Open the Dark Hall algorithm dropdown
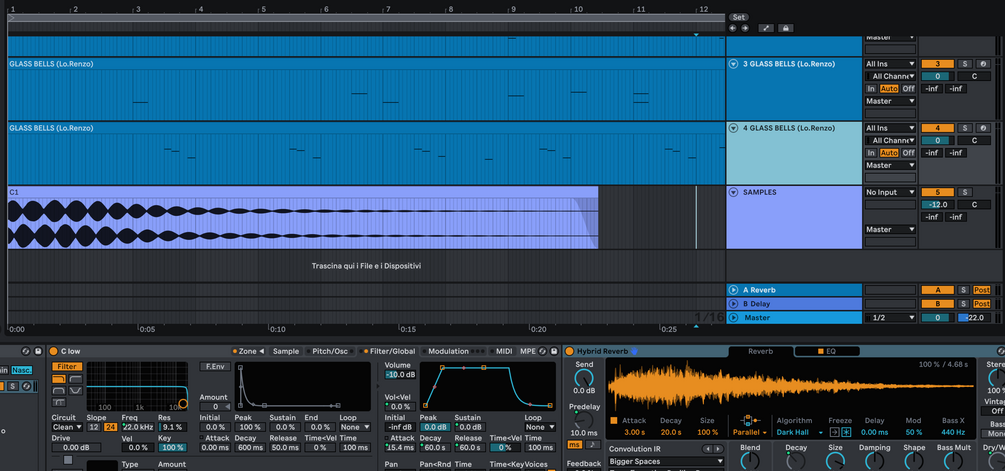 799,433
